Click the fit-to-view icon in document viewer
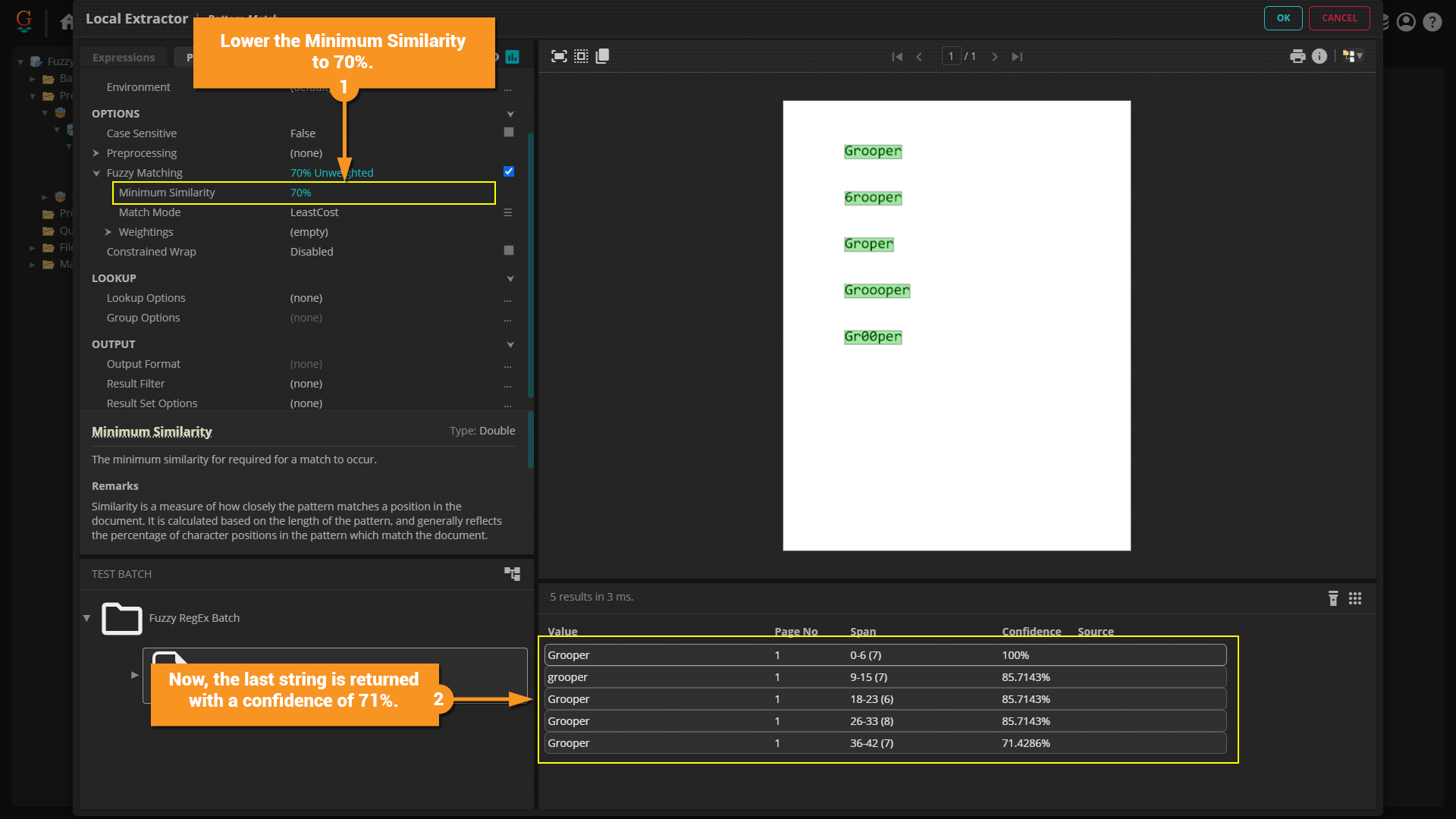Image resolution: width=1456 pixels, height=819 pixels. [559, 56]
